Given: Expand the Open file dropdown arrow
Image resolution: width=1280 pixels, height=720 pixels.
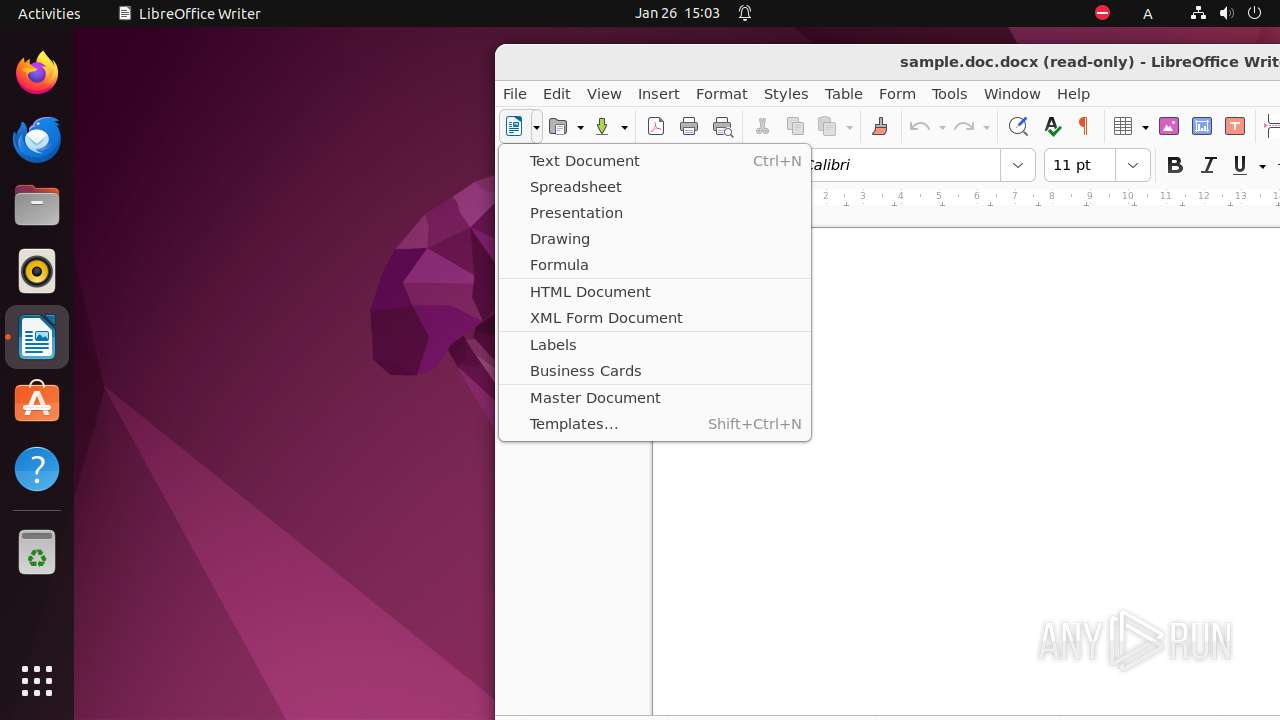Looking at the screenshot, I should click(580, 127).
